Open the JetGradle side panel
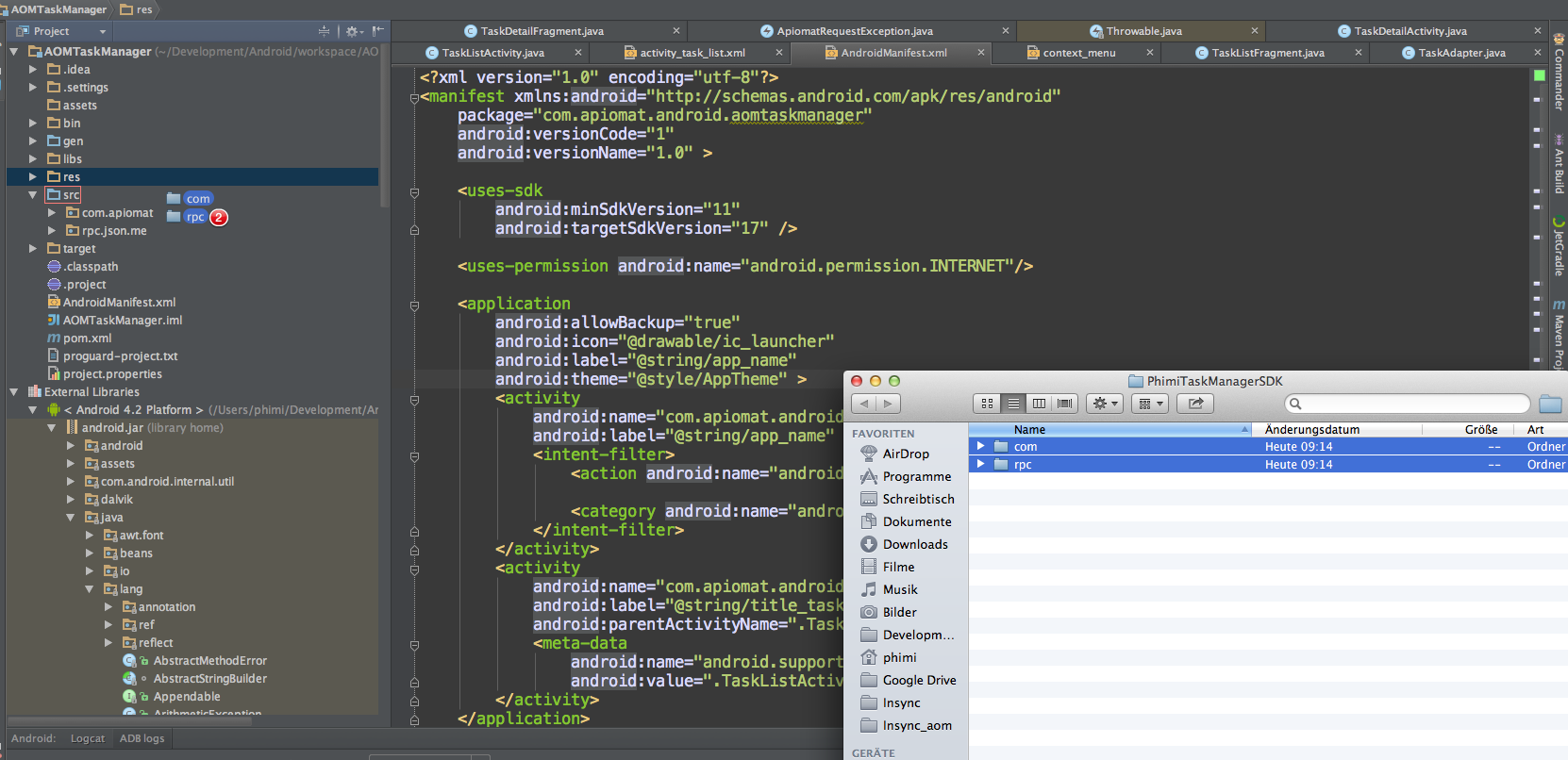 1559,248
